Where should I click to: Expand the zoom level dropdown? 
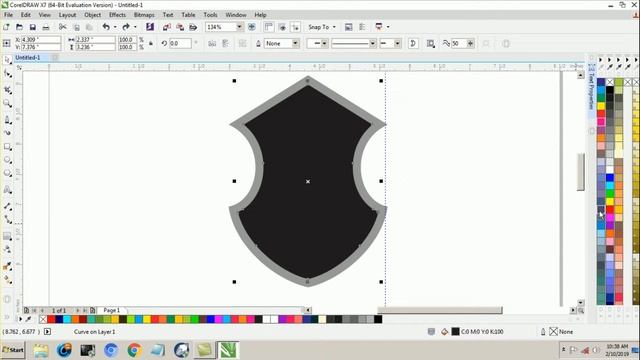coord(240,27)
